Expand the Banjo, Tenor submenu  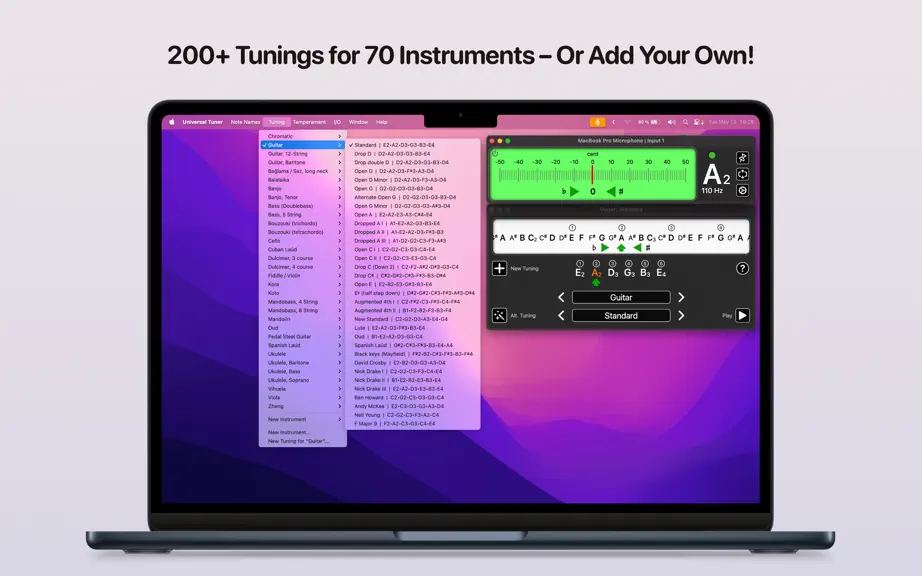[x=303, y=197]
